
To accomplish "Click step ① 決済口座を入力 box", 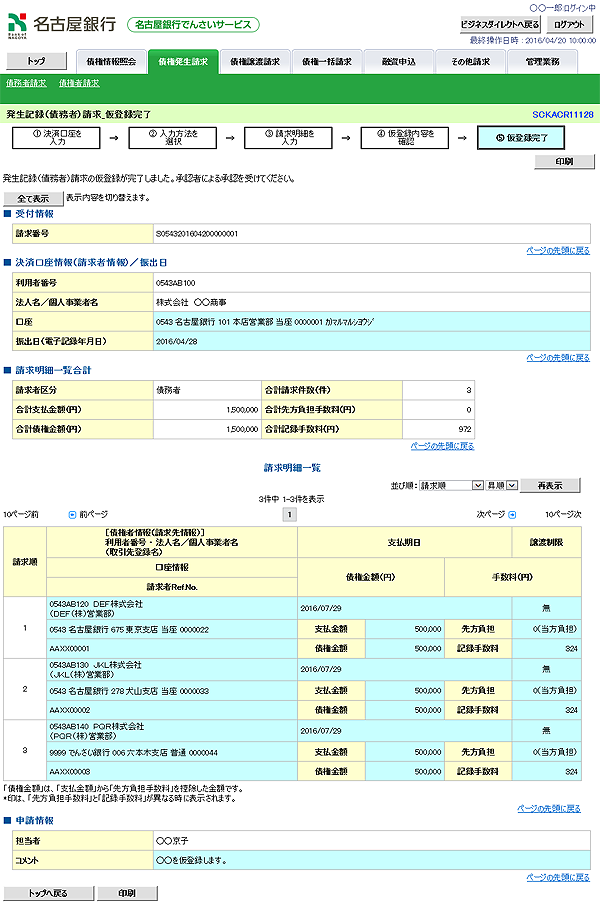I will [56, 138].
